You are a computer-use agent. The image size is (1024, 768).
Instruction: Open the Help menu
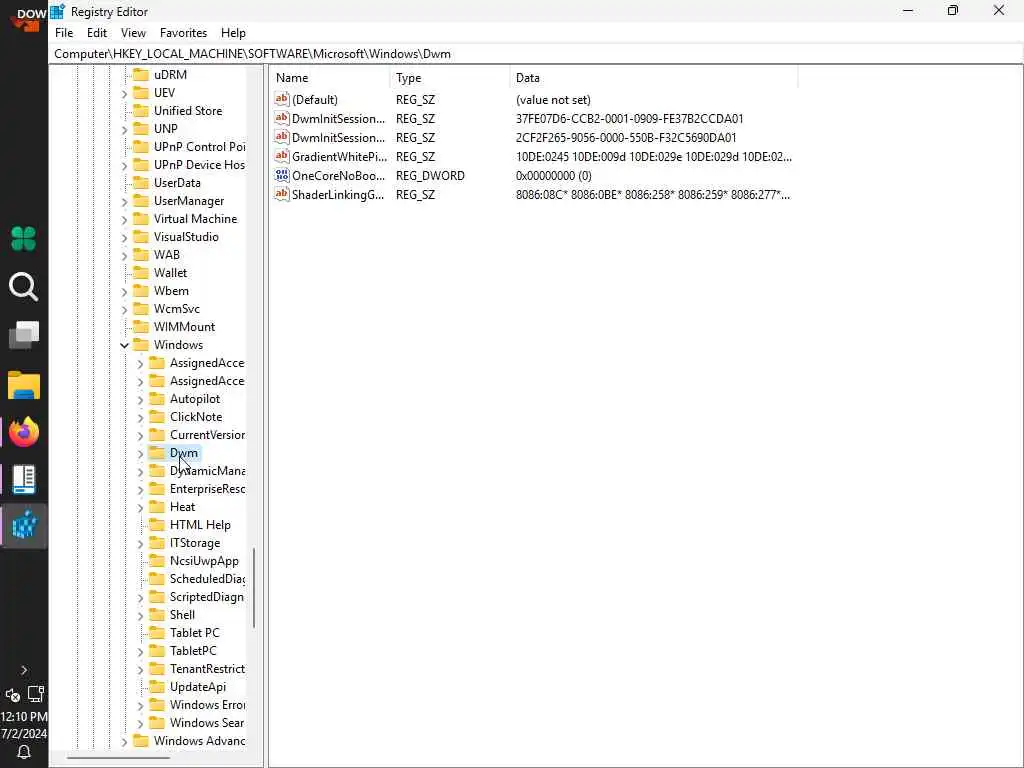click(x=233, y=33)
